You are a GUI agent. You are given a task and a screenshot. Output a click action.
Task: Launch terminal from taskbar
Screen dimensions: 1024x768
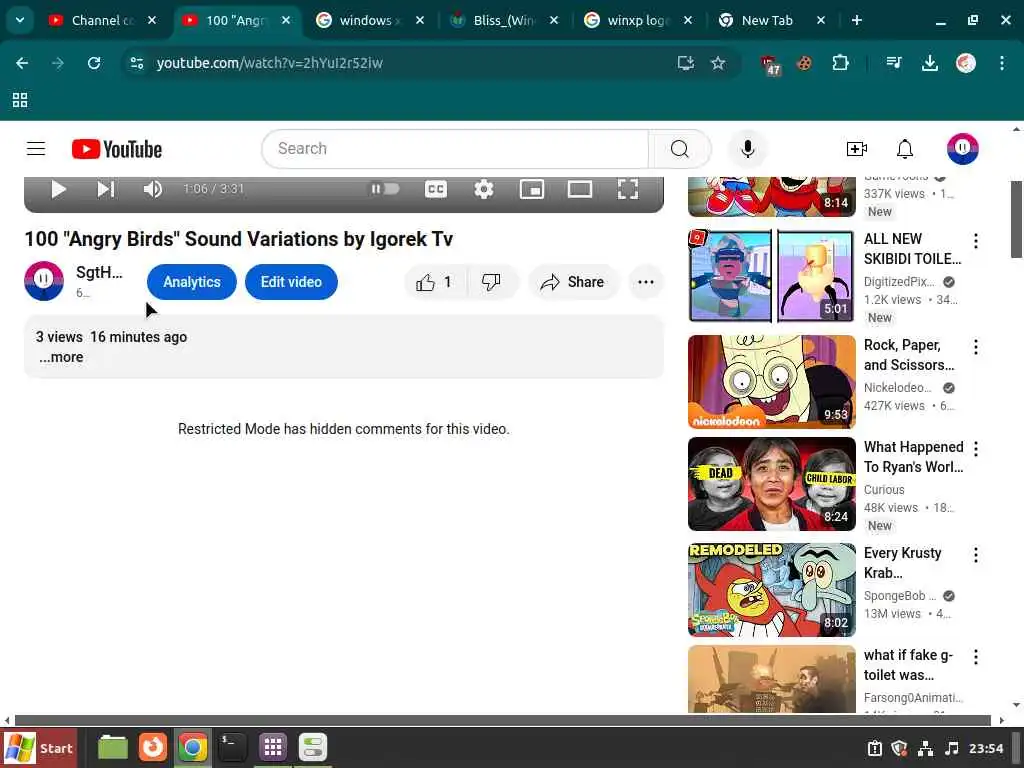point(231,748)
